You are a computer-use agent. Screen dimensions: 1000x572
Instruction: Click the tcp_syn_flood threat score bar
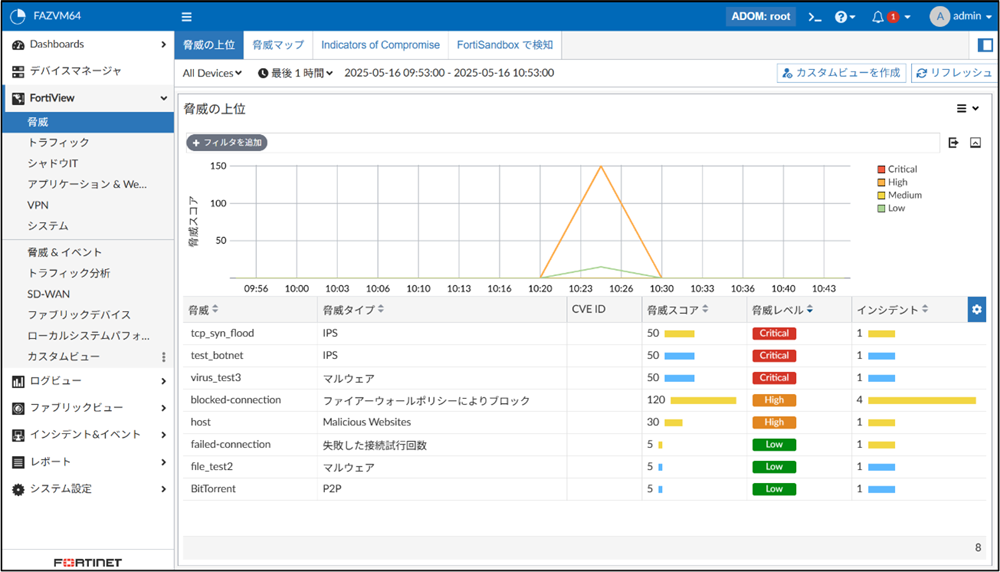[x=679, y=334]
